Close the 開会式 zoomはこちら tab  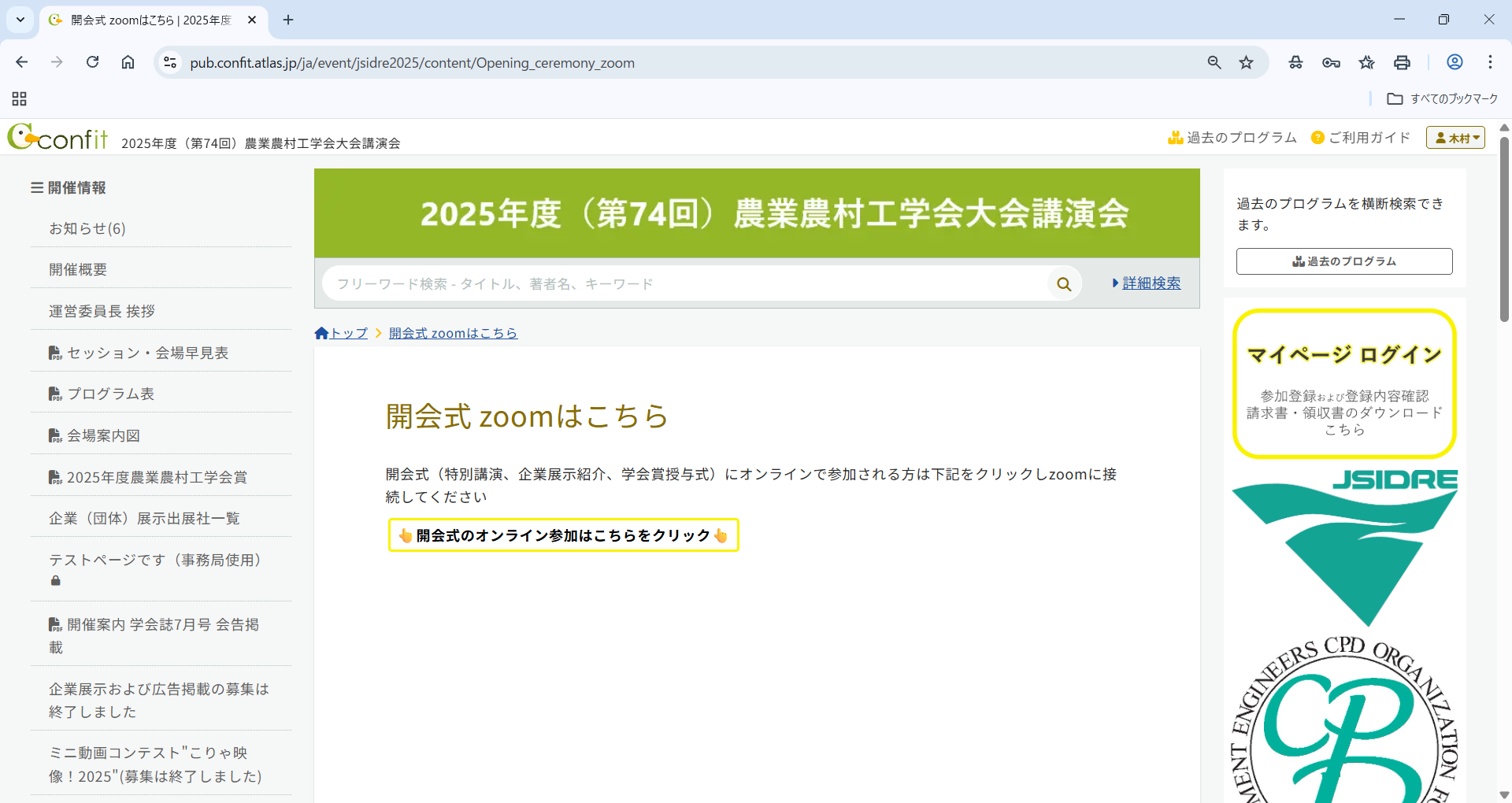pos(252,20)
